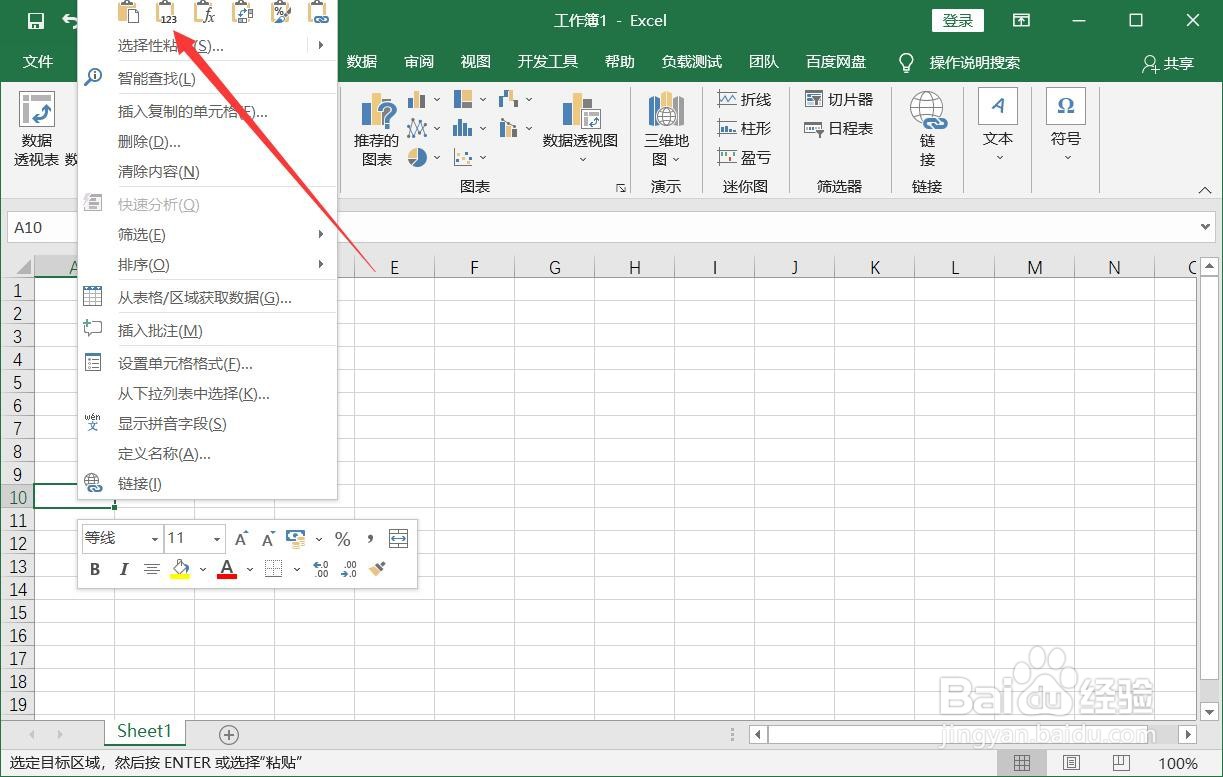This screenshot has width=1223, height=777.
Task: Insert a Column sparkline (柱形)
Action: tap(745, 128)
